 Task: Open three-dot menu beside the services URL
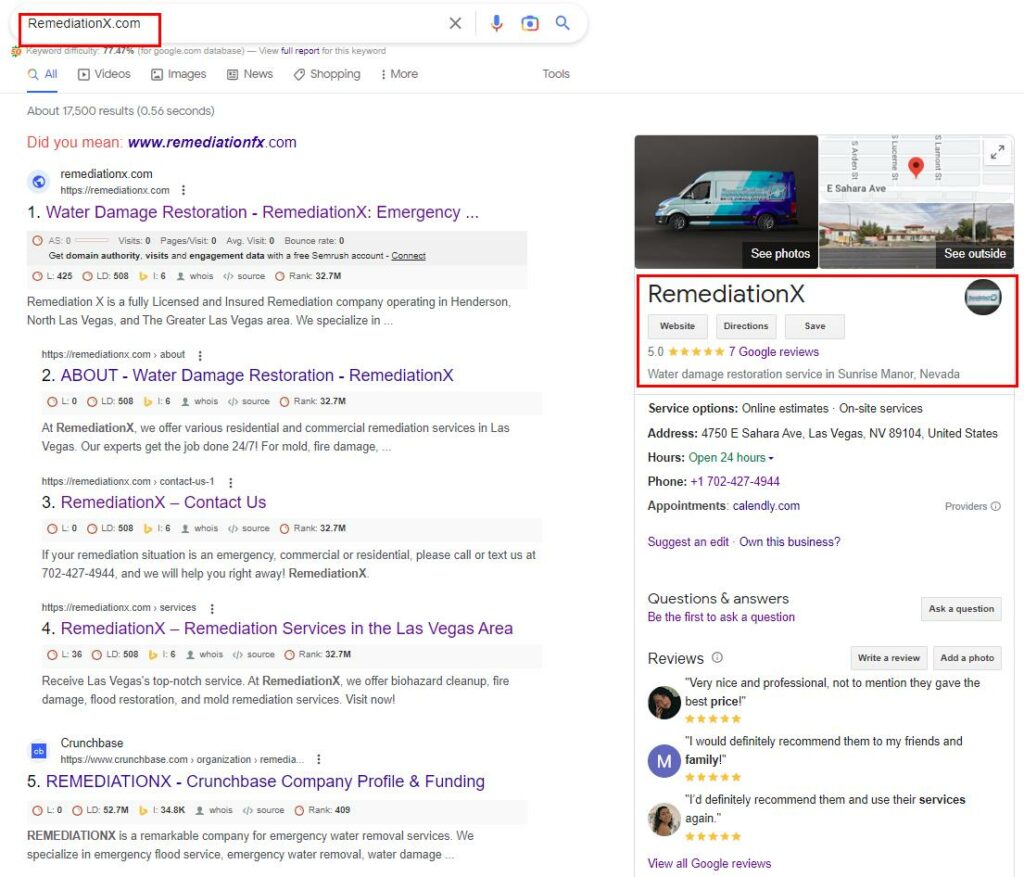click(212, 608)
